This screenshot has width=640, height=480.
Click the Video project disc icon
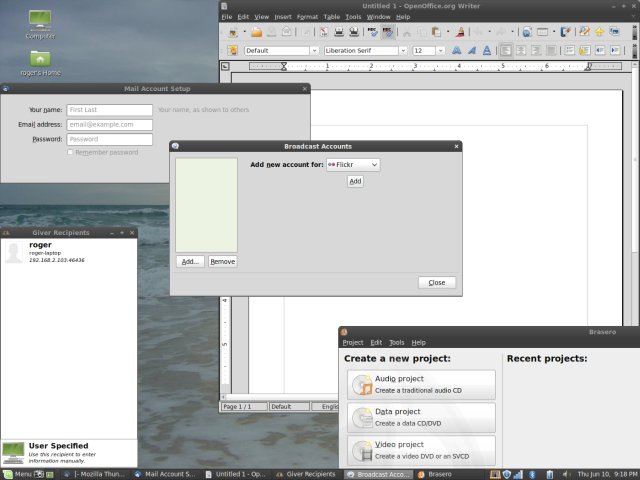click(361, 450)
